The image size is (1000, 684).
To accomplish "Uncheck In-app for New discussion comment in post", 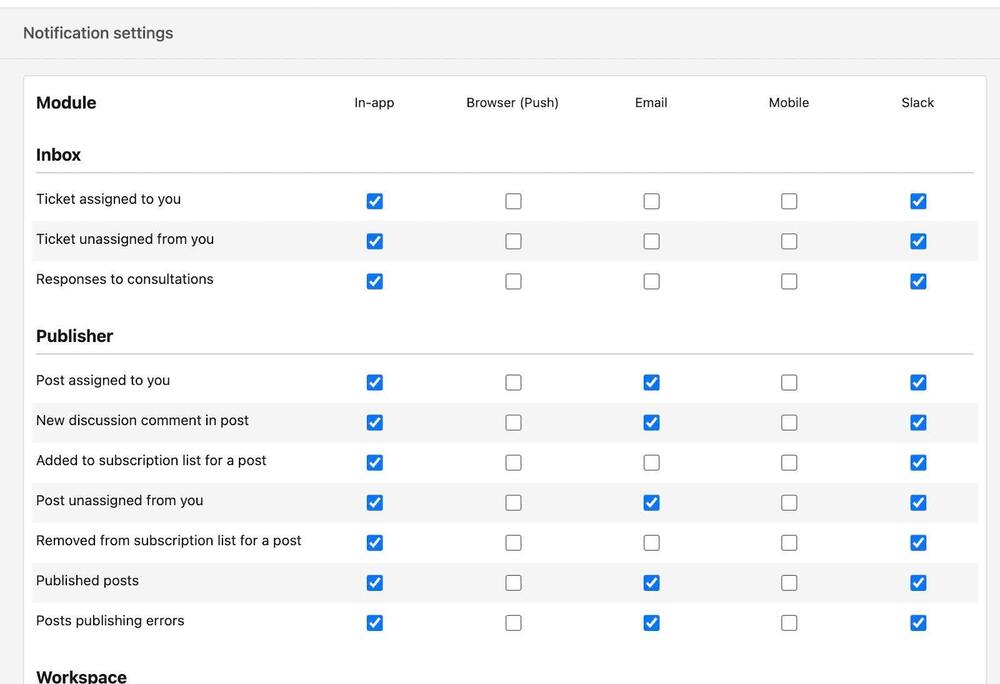I will [x=375, y=423].
